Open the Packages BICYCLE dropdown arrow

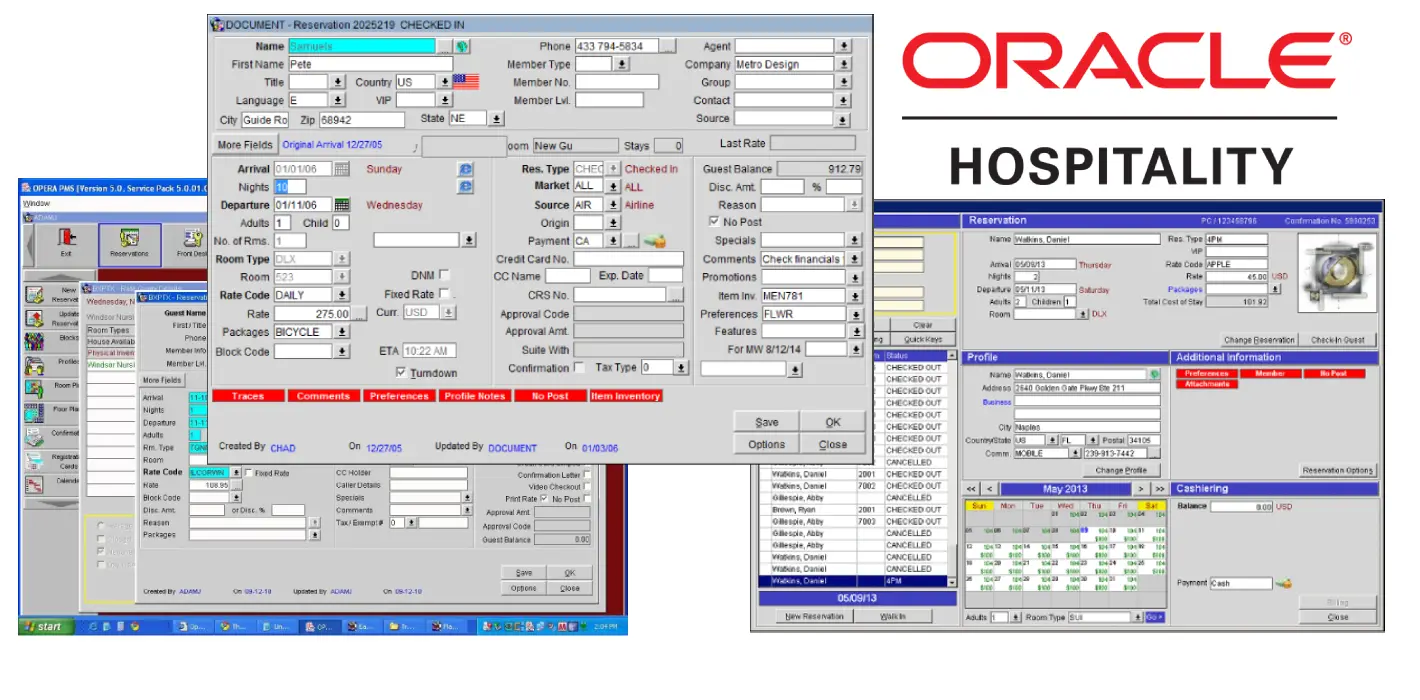[342, 332]
